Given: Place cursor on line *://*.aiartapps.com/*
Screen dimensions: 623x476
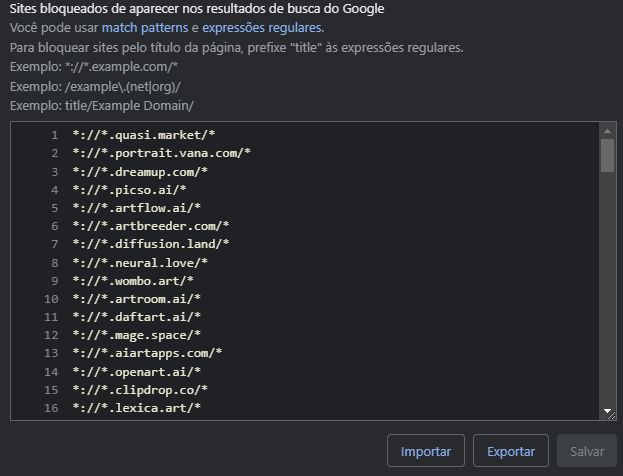Looking at the screenshot, I should pos(147,354).
